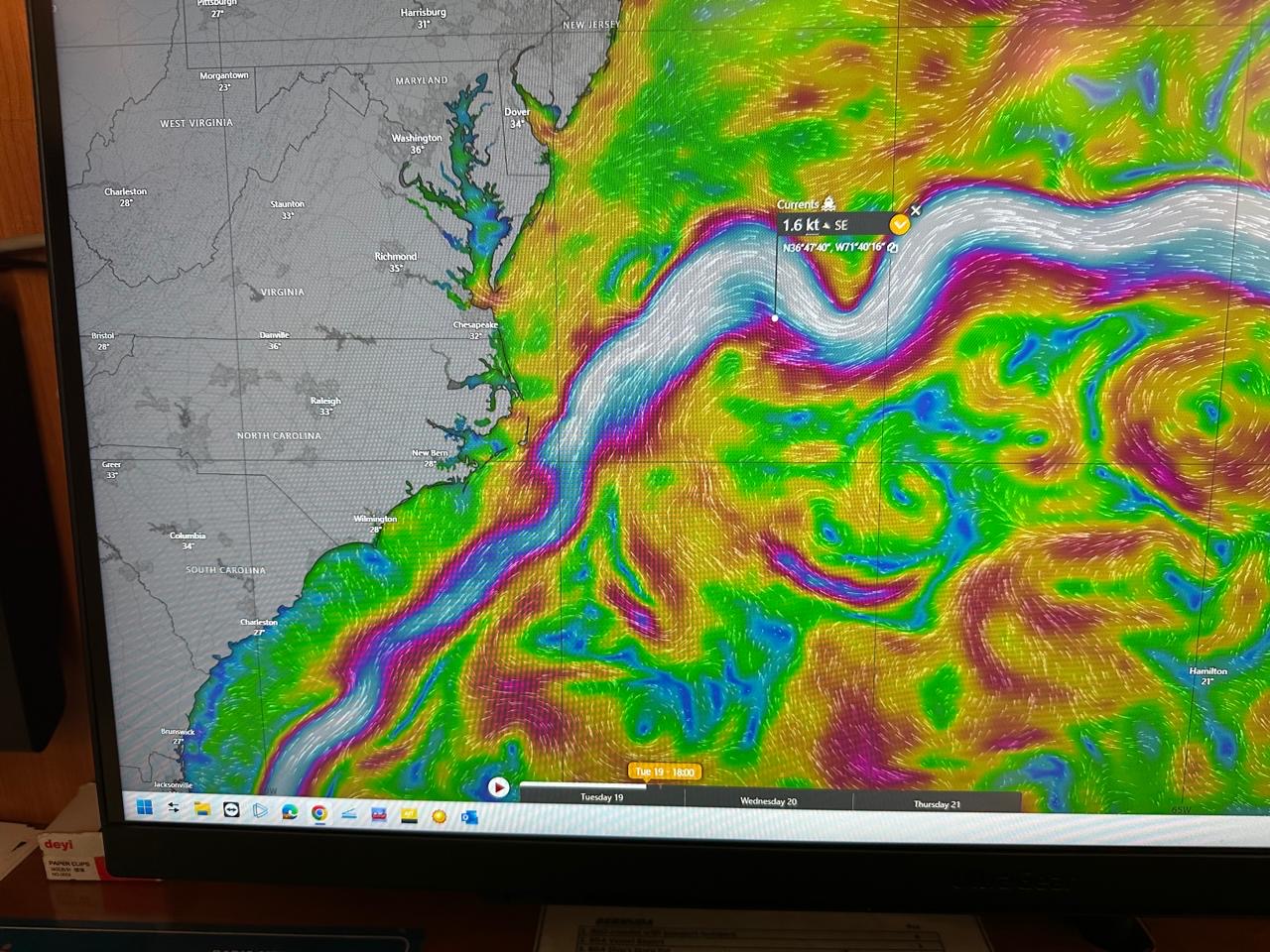Start the forecast animation play button
1270x952 pixels.
[x=499, y=787]
